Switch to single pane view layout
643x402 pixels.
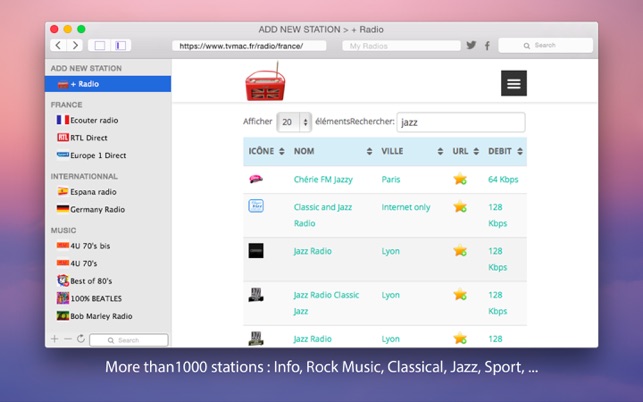[x=100, y=45]
